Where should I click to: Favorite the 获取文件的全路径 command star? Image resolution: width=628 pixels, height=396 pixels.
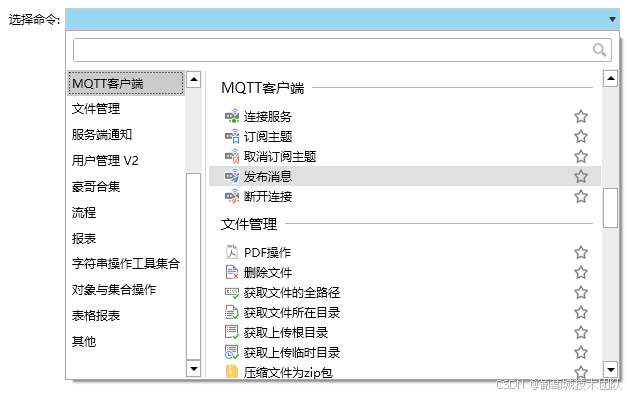(x=581, y=292)
